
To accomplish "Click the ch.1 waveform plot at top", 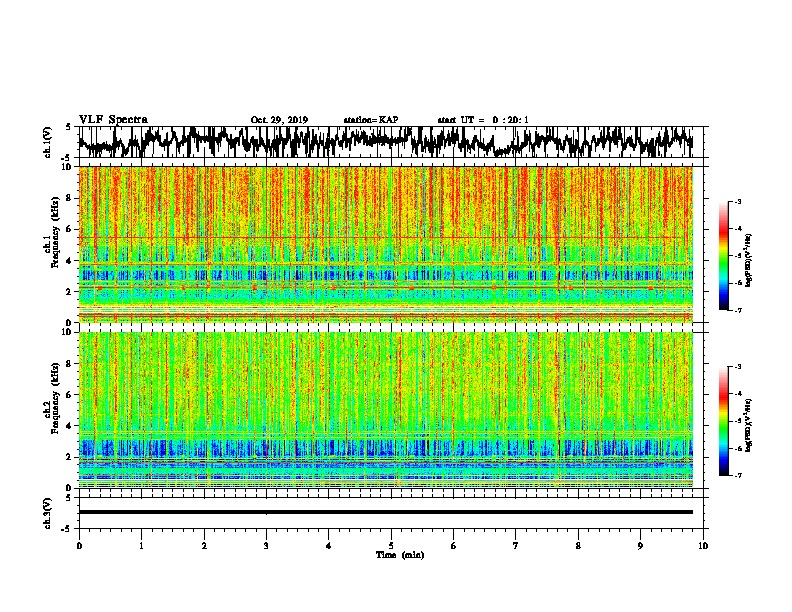I will [x=390, y=142].
